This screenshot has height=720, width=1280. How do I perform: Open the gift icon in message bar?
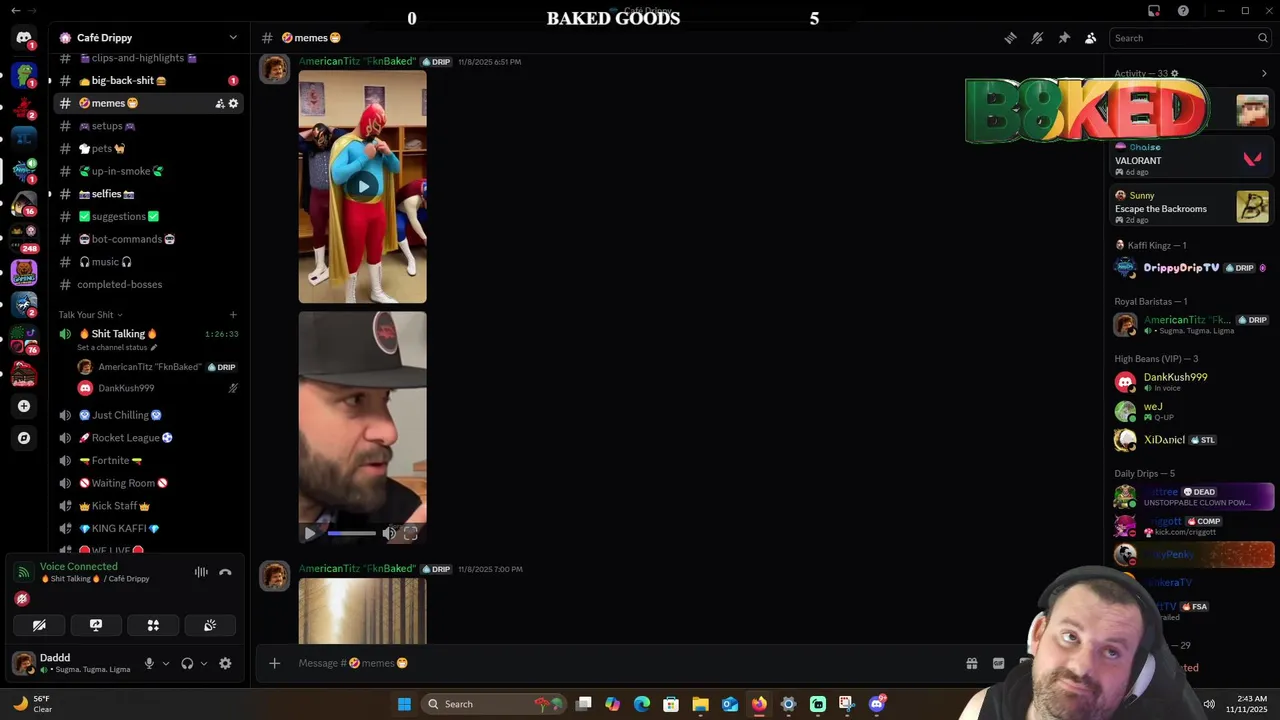coord(971,663)
